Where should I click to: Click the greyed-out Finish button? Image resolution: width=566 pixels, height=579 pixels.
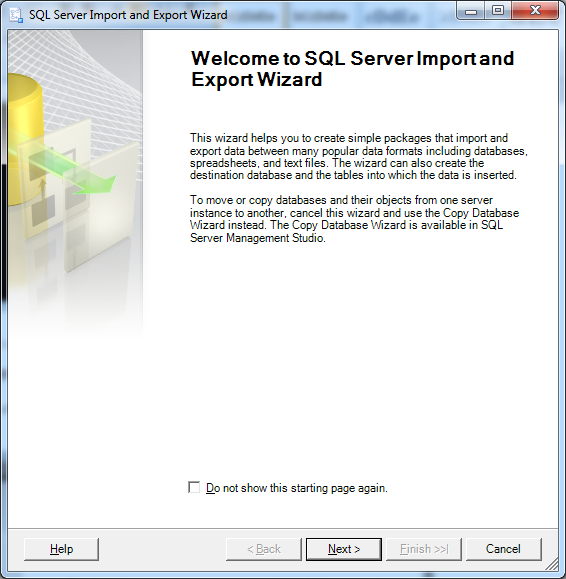pos(424,549)
